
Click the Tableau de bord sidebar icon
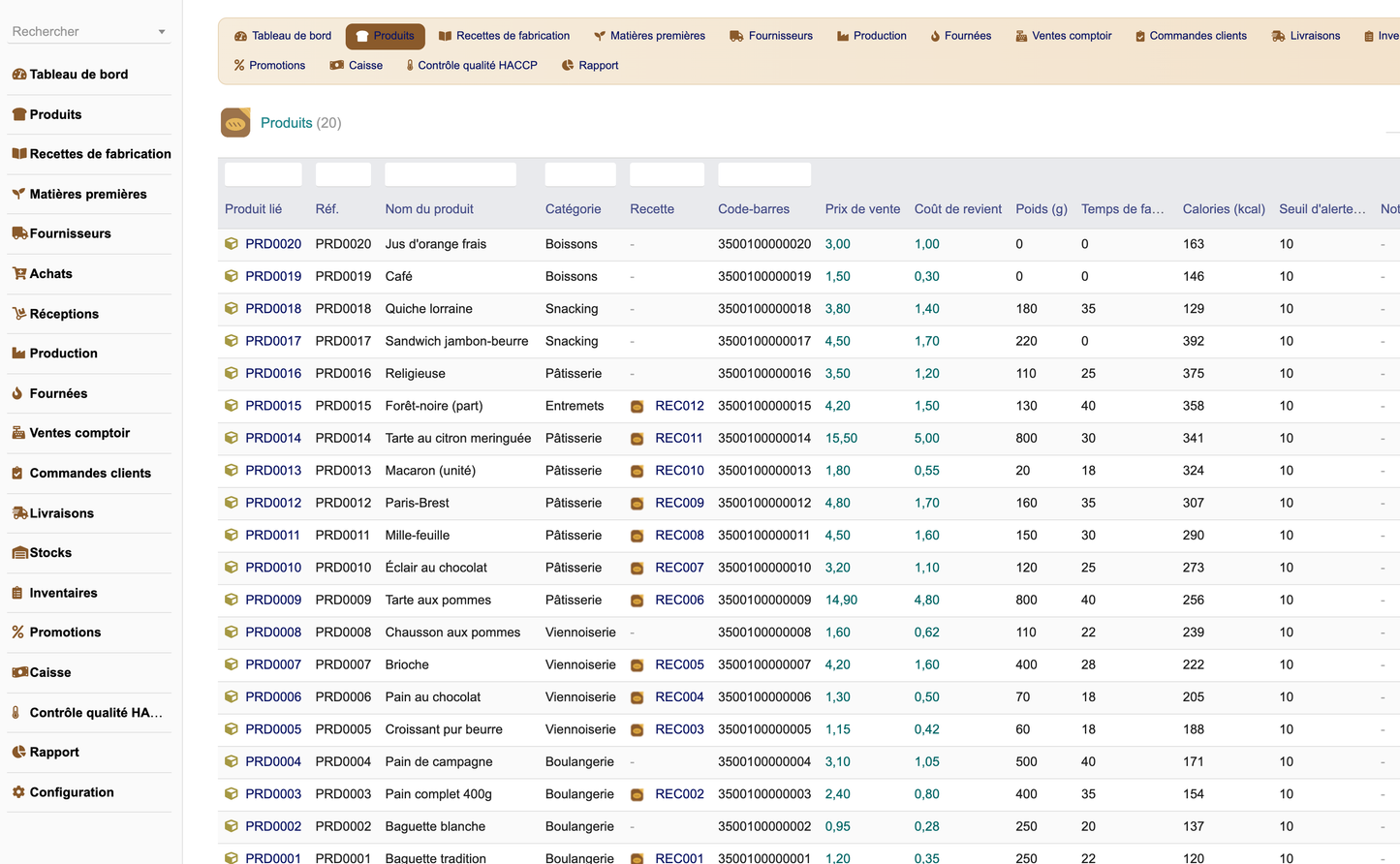tap(18, 74)
